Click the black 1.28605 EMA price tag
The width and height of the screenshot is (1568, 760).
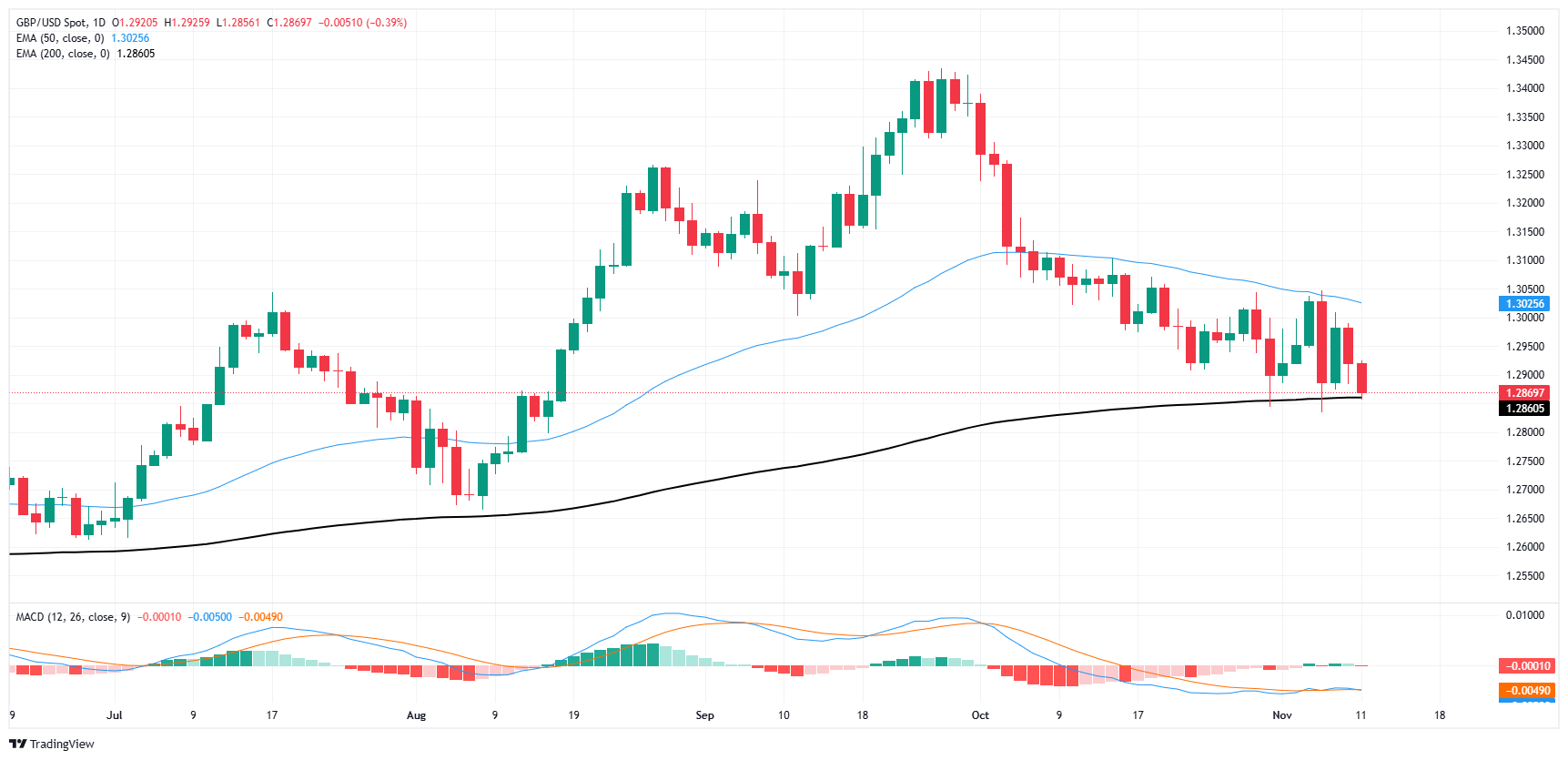pyautogui.click(x=1523, y=409)
